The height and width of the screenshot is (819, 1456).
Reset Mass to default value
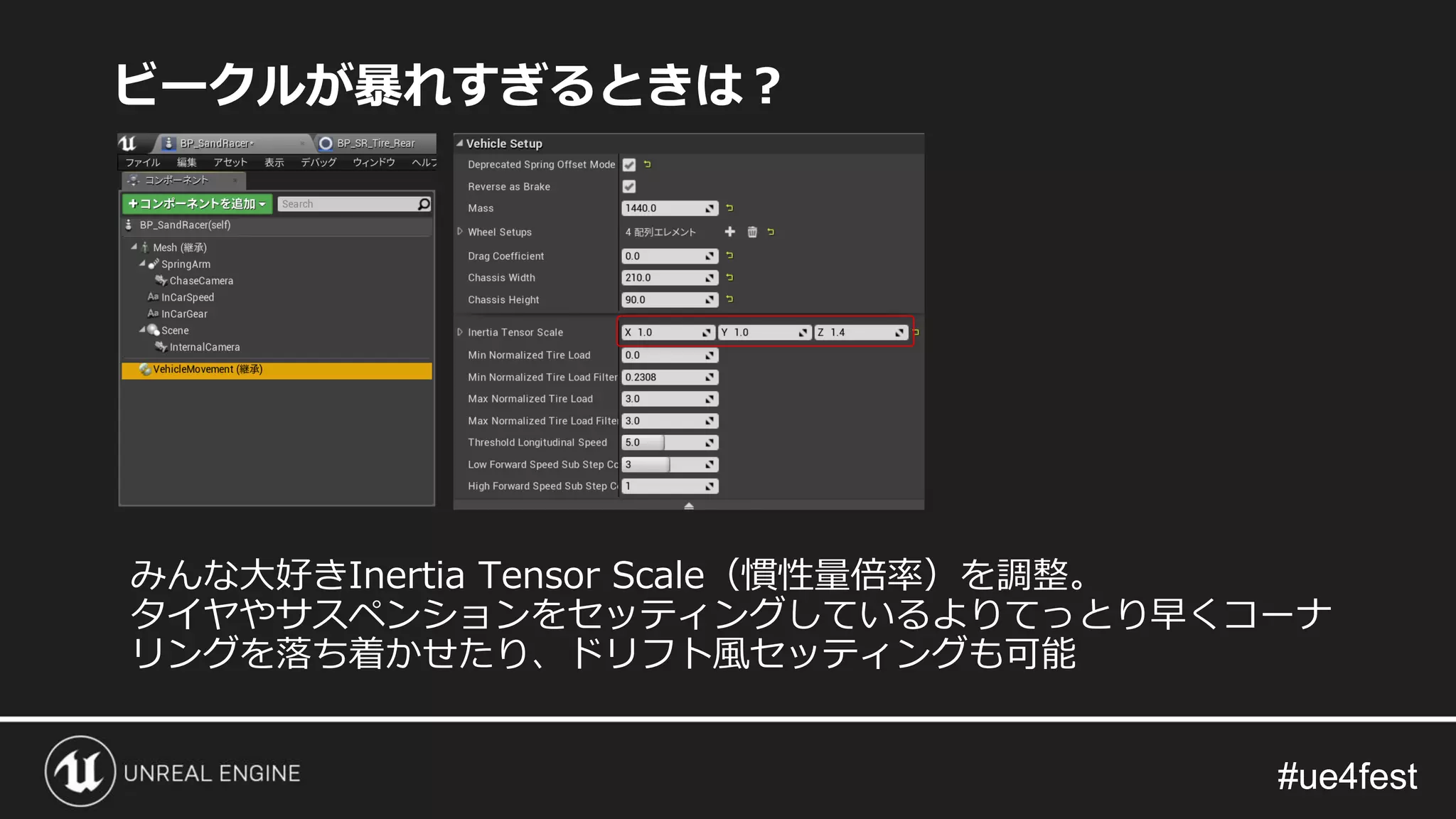(x=729, y=208)
